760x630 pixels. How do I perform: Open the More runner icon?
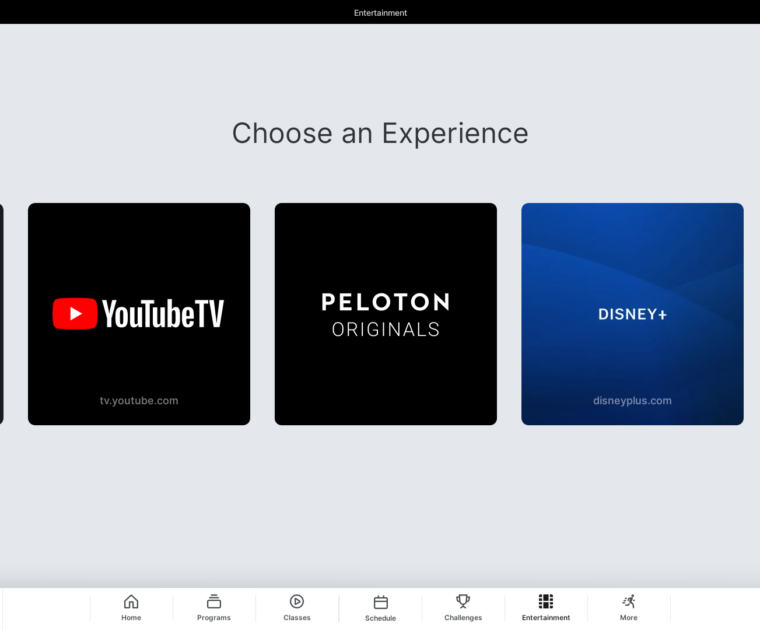coord(629,601)
